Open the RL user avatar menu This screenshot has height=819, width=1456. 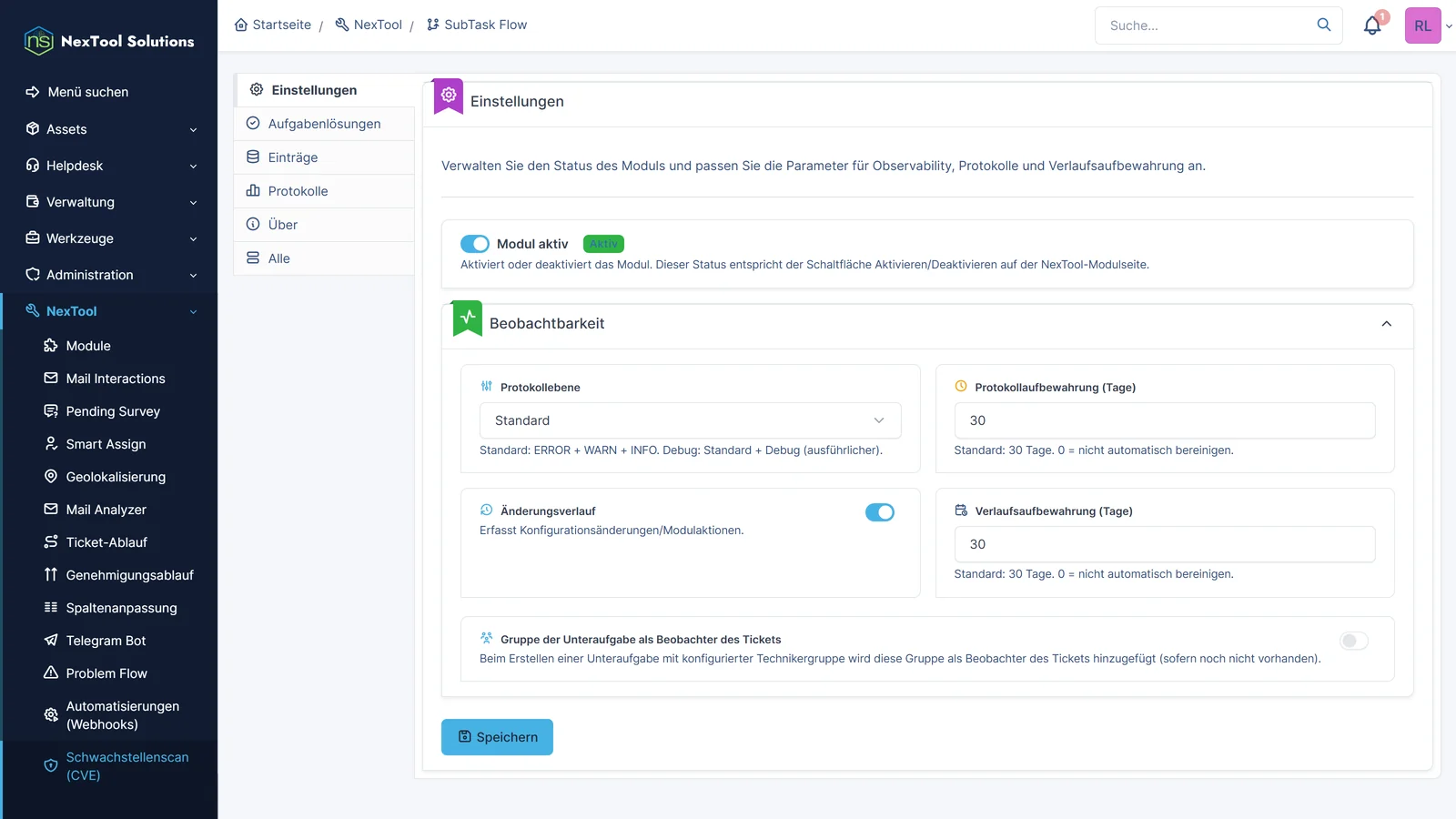click(1423, 25)
